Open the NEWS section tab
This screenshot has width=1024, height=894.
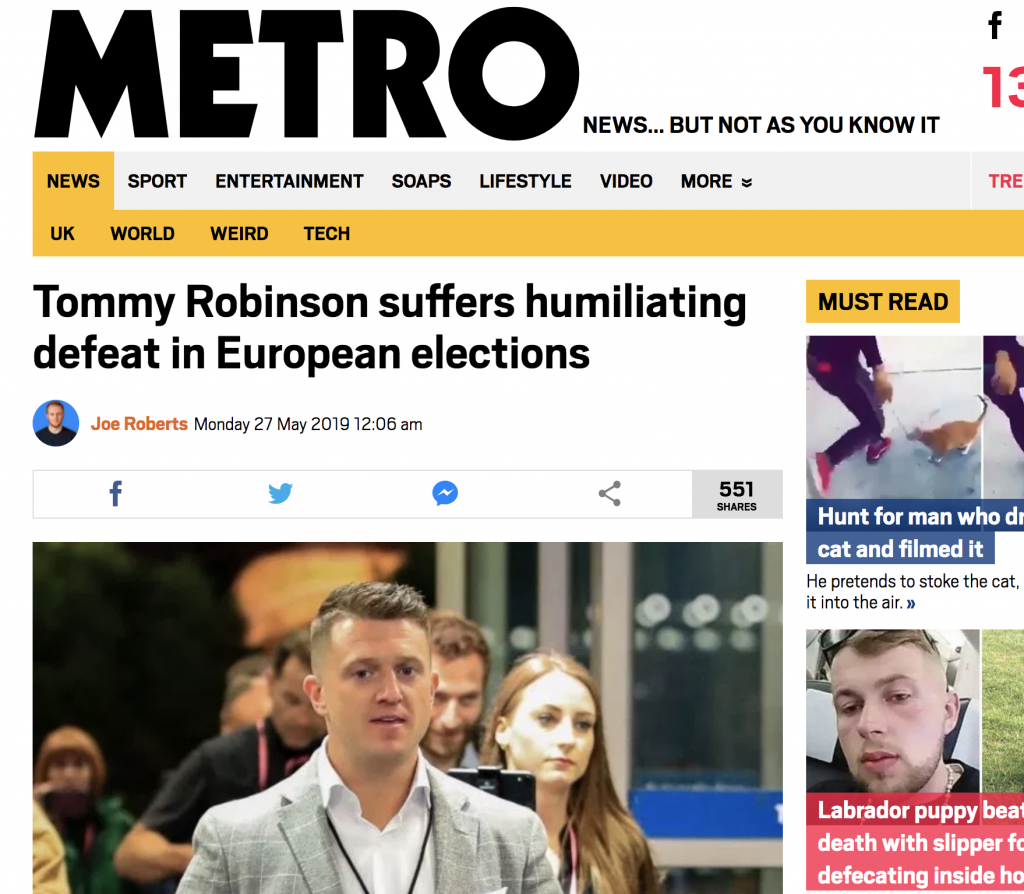click(x=73, y=181)
